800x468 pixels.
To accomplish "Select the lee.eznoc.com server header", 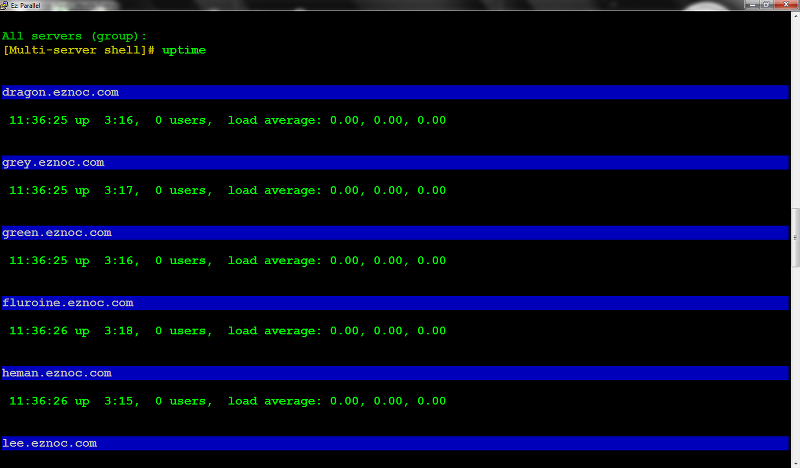I will 395,443.
